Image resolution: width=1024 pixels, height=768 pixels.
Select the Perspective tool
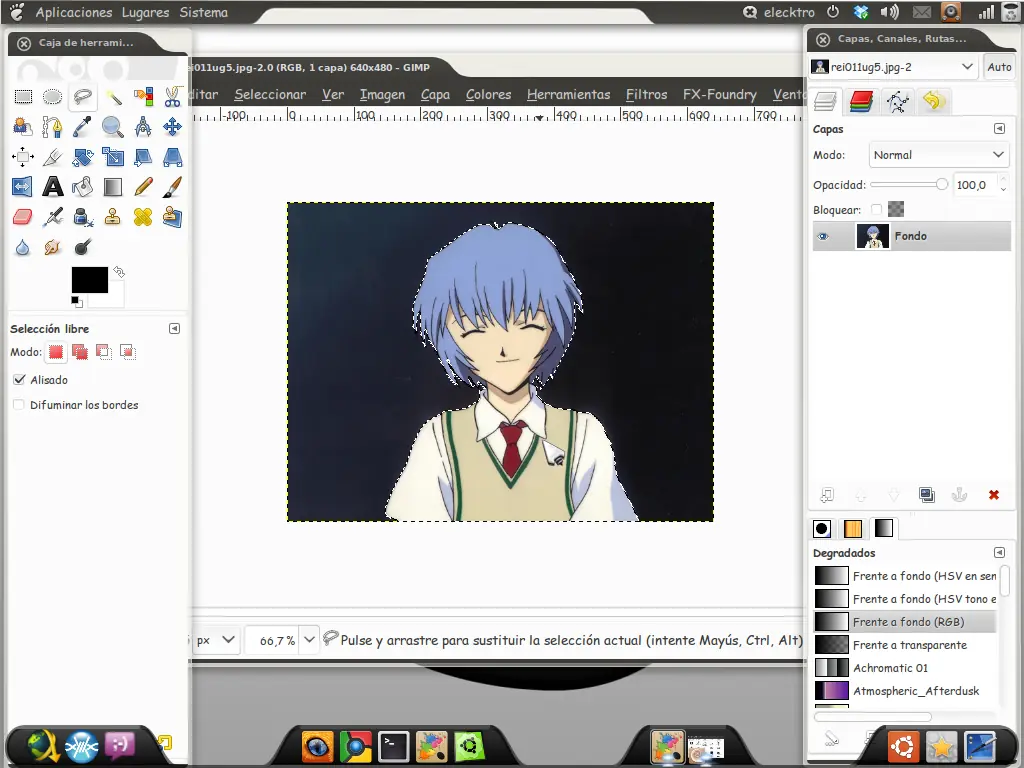[x=172, y=157]
